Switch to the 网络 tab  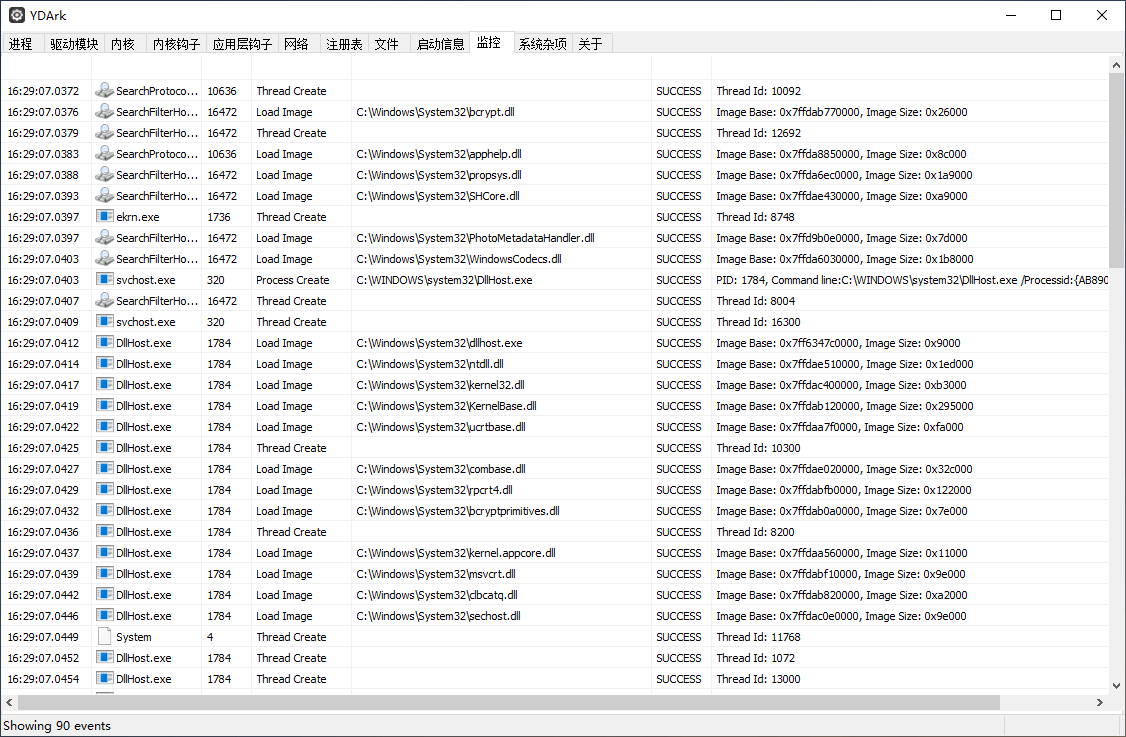tap(296, 44)
